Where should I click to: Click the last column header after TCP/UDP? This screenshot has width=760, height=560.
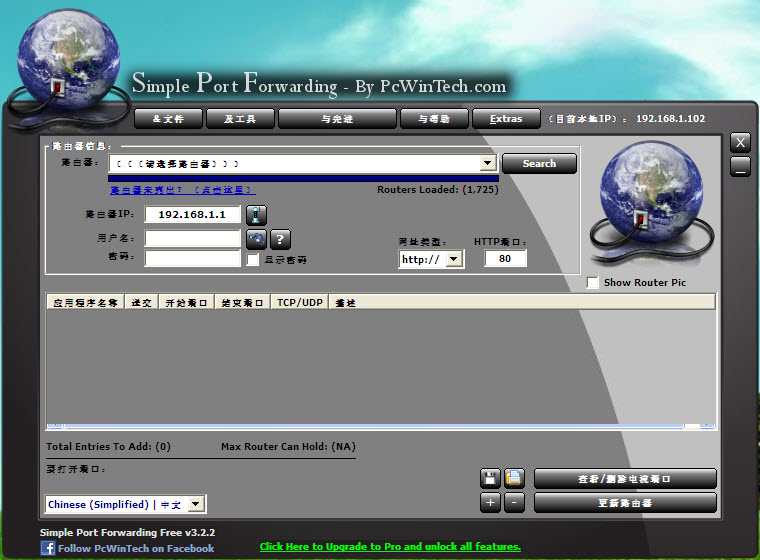point(522,303)
